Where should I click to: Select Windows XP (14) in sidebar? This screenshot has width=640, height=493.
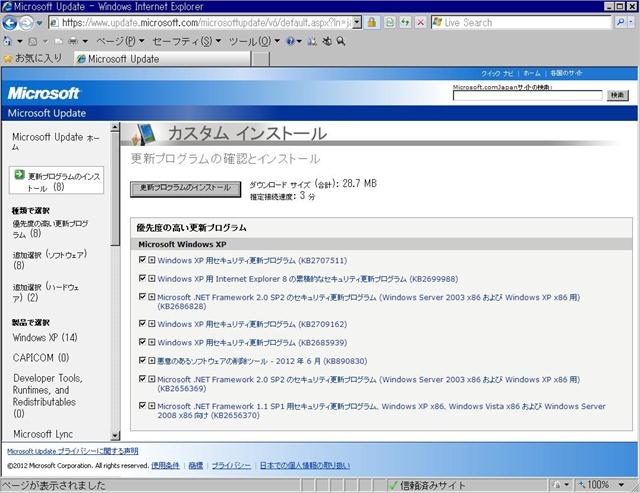(45, 338)
